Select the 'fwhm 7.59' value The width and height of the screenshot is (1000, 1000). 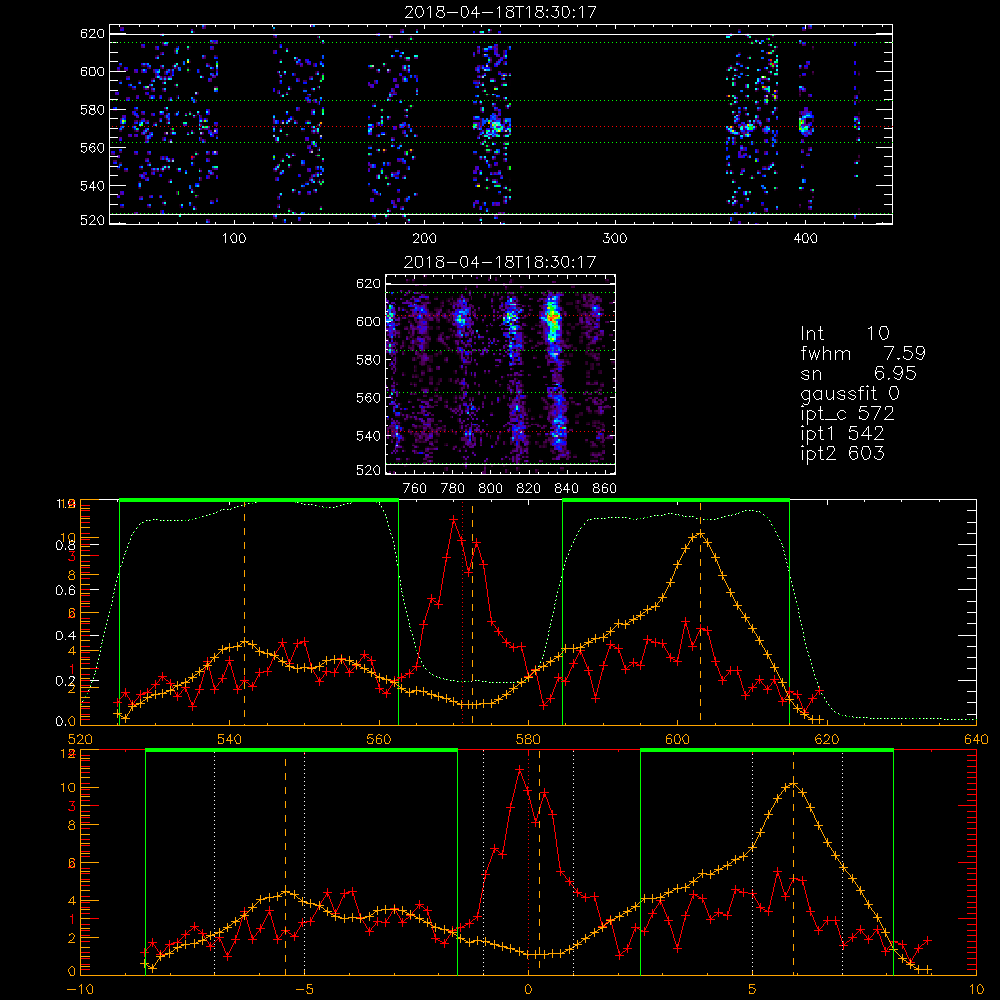[x=863, y=353]
